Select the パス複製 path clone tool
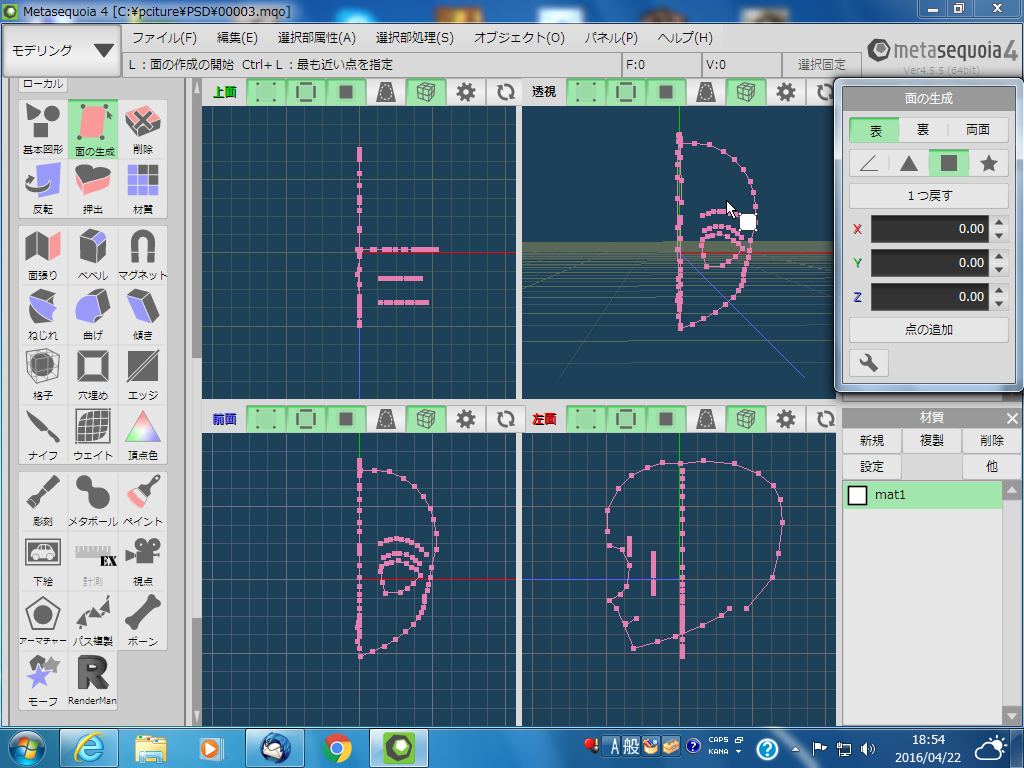 93,621
